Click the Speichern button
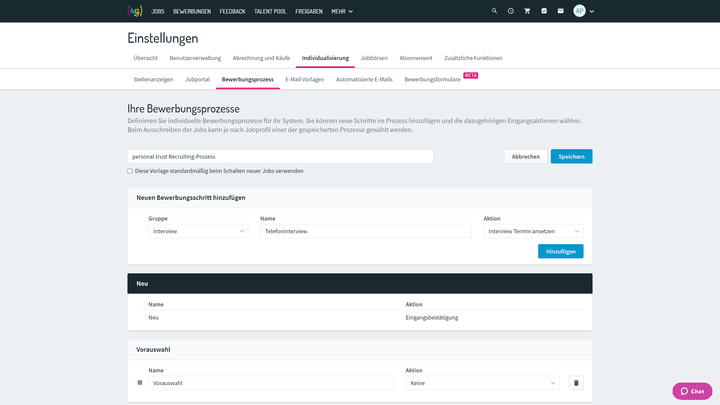Screen dimensions: 720x405 (571, 156)
